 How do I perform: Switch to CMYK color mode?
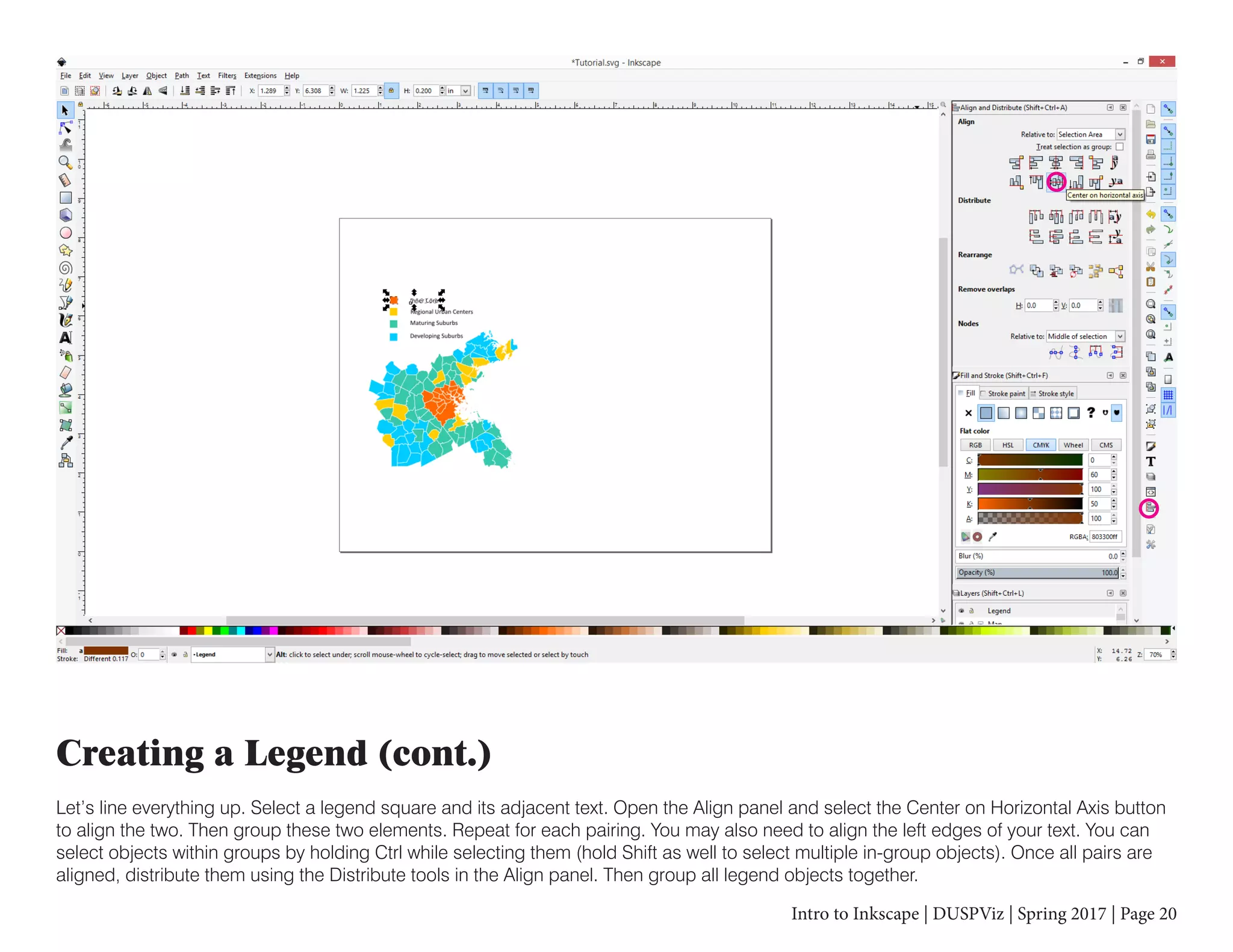1041,445
